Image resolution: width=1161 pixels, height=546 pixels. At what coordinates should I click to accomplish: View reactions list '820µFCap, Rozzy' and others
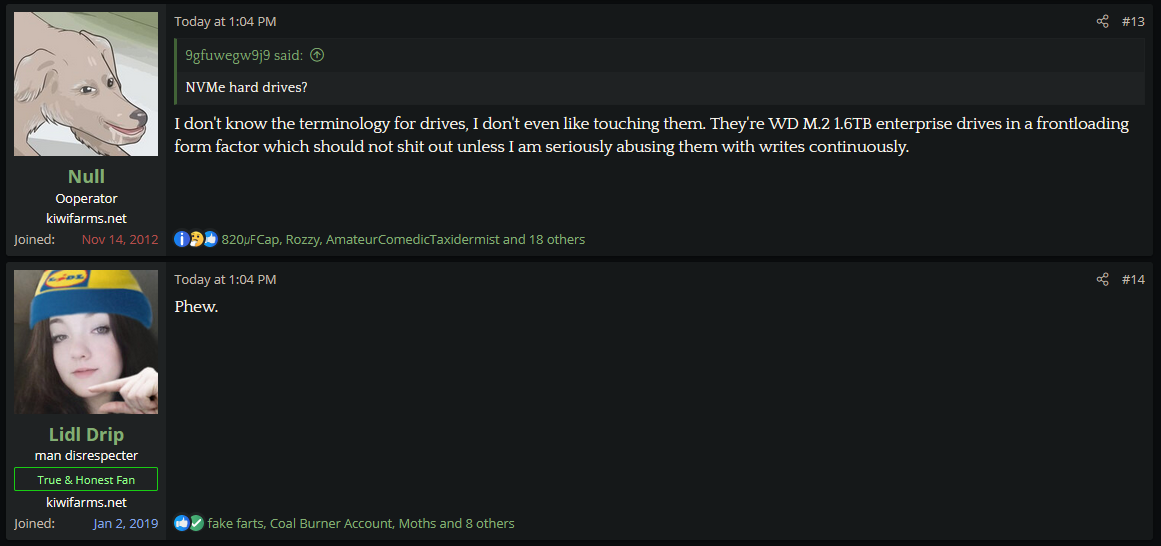pyautogui.click(x=403, y=239)
